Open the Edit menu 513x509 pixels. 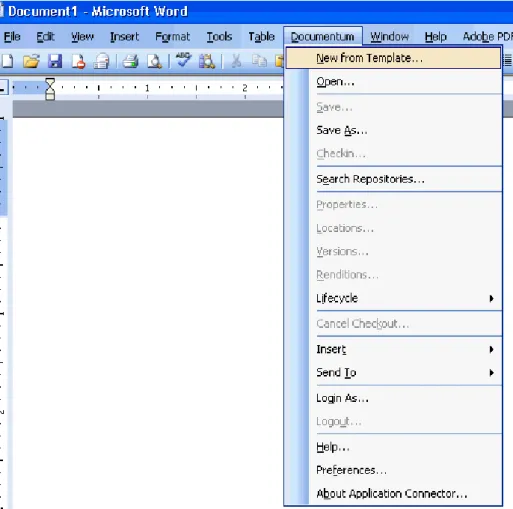[45, 36]
